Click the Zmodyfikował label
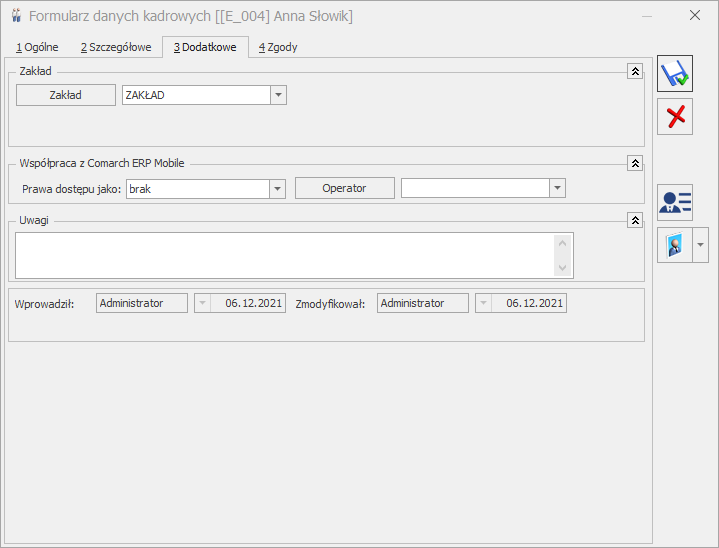 click(x=330, y=304)
